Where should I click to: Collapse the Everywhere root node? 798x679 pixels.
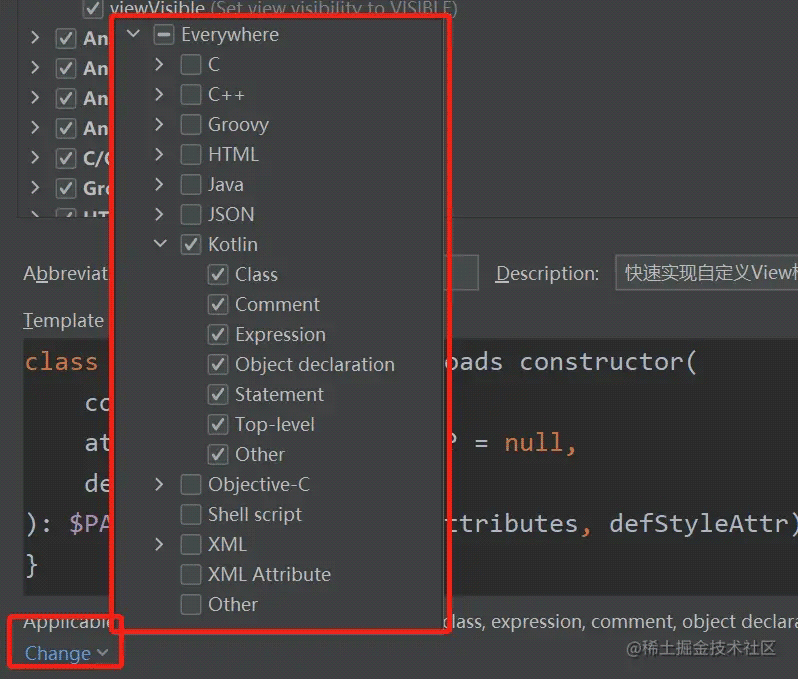(133, 35)
